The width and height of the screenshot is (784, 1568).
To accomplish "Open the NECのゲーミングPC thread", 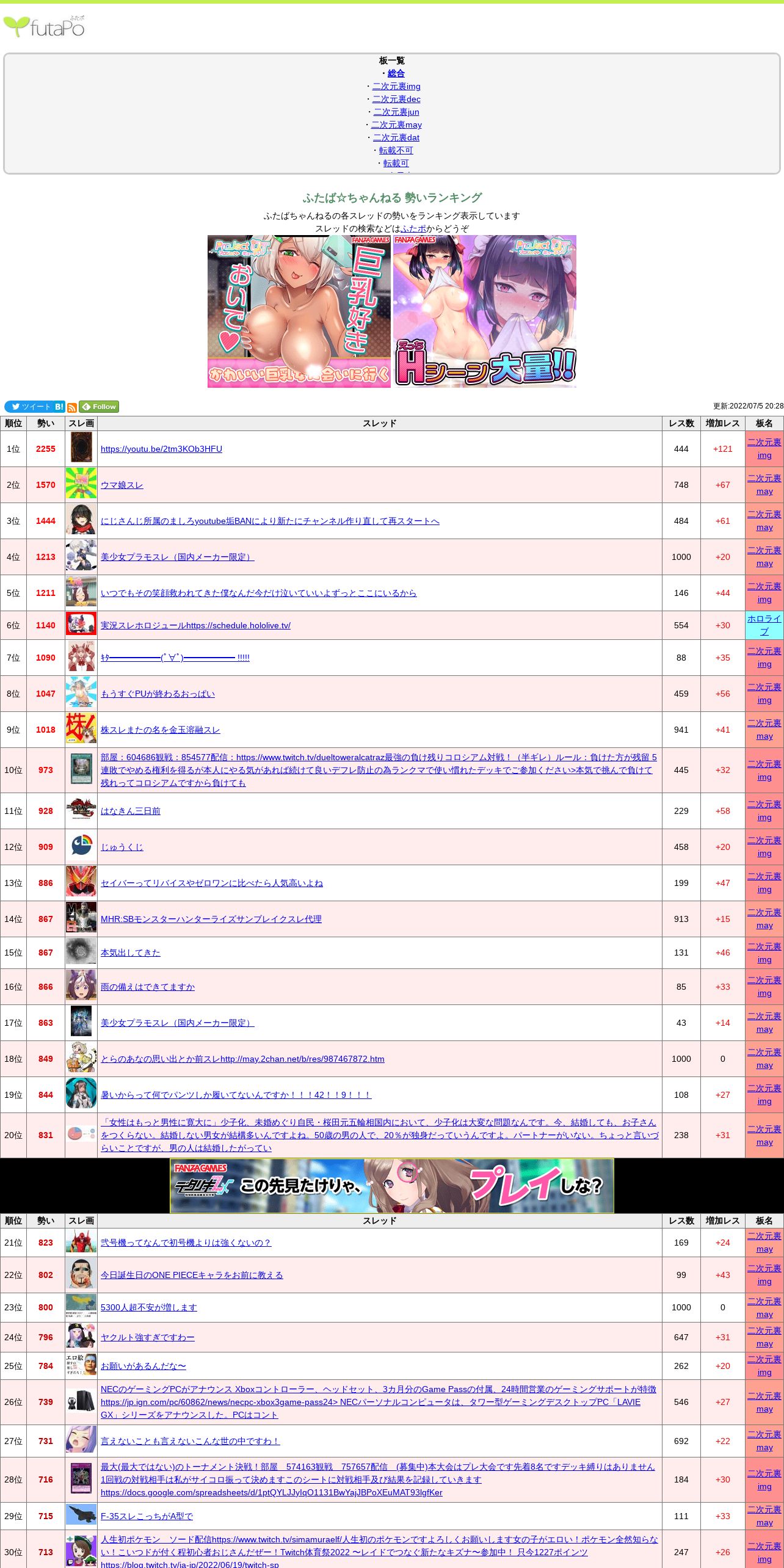I will [379, 1402].
